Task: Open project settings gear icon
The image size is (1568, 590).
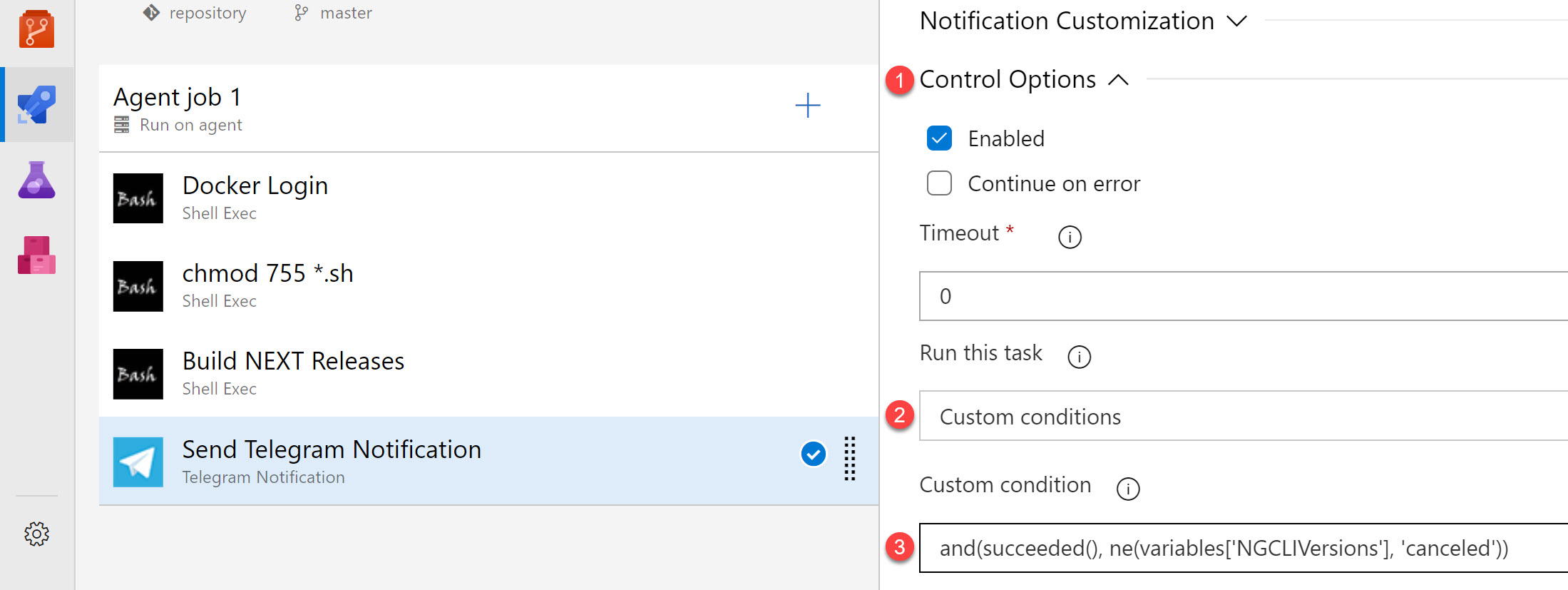Action: pyautogui.click(x=37, y=534)
